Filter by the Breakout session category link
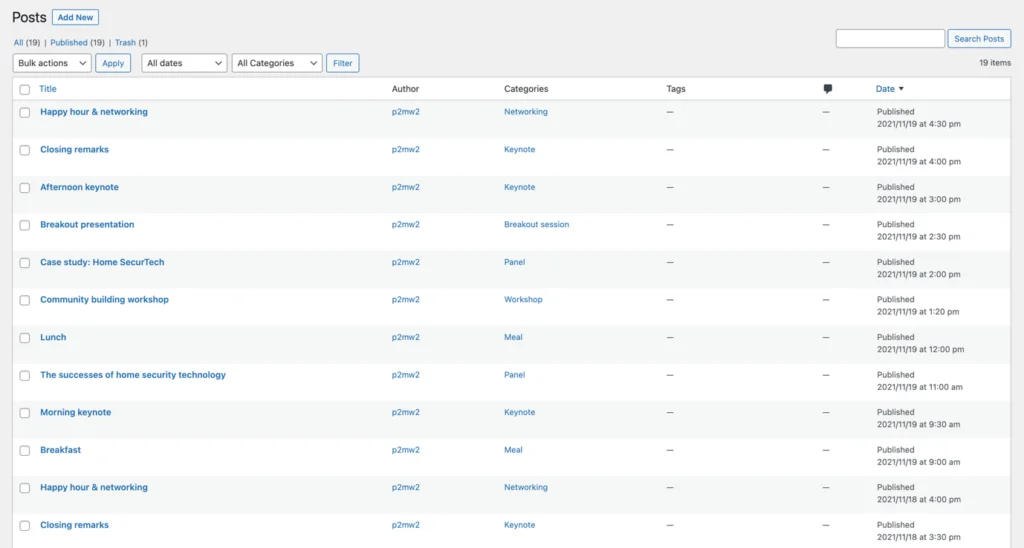1024x548 pixels. [536, 225]
